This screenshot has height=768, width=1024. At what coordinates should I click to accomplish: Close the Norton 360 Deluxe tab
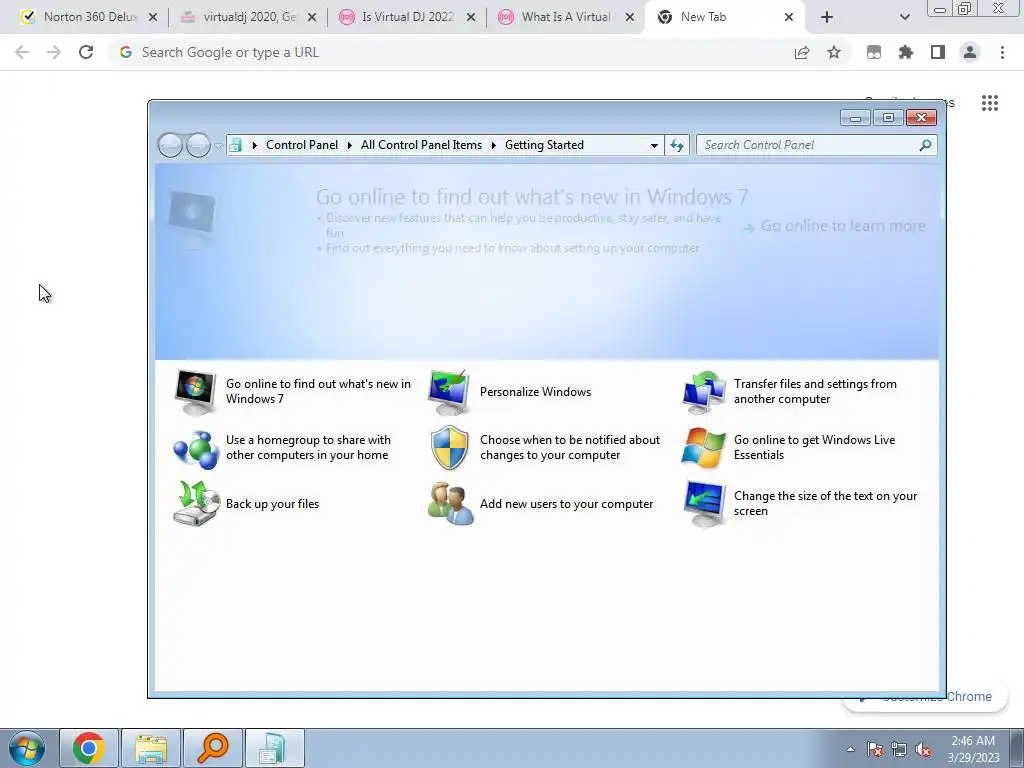tap(153, 18)
